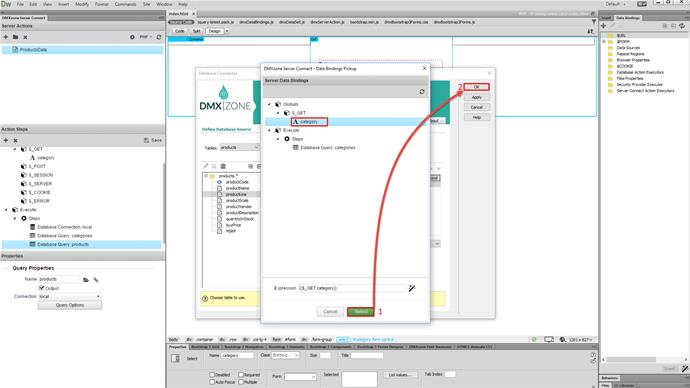Enable the Disabled checkbox in Properties
Viewport: 690px width, 388px height.
tap(212, 375)
